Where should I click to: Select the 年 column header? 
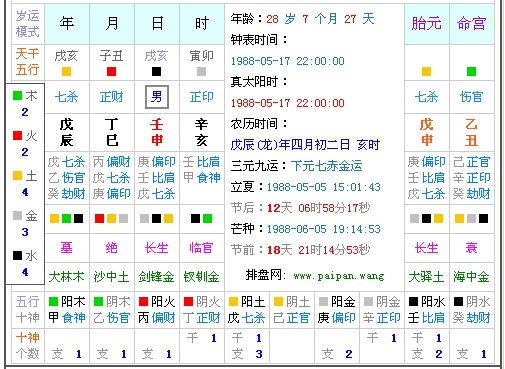click(x=67, y=24)
